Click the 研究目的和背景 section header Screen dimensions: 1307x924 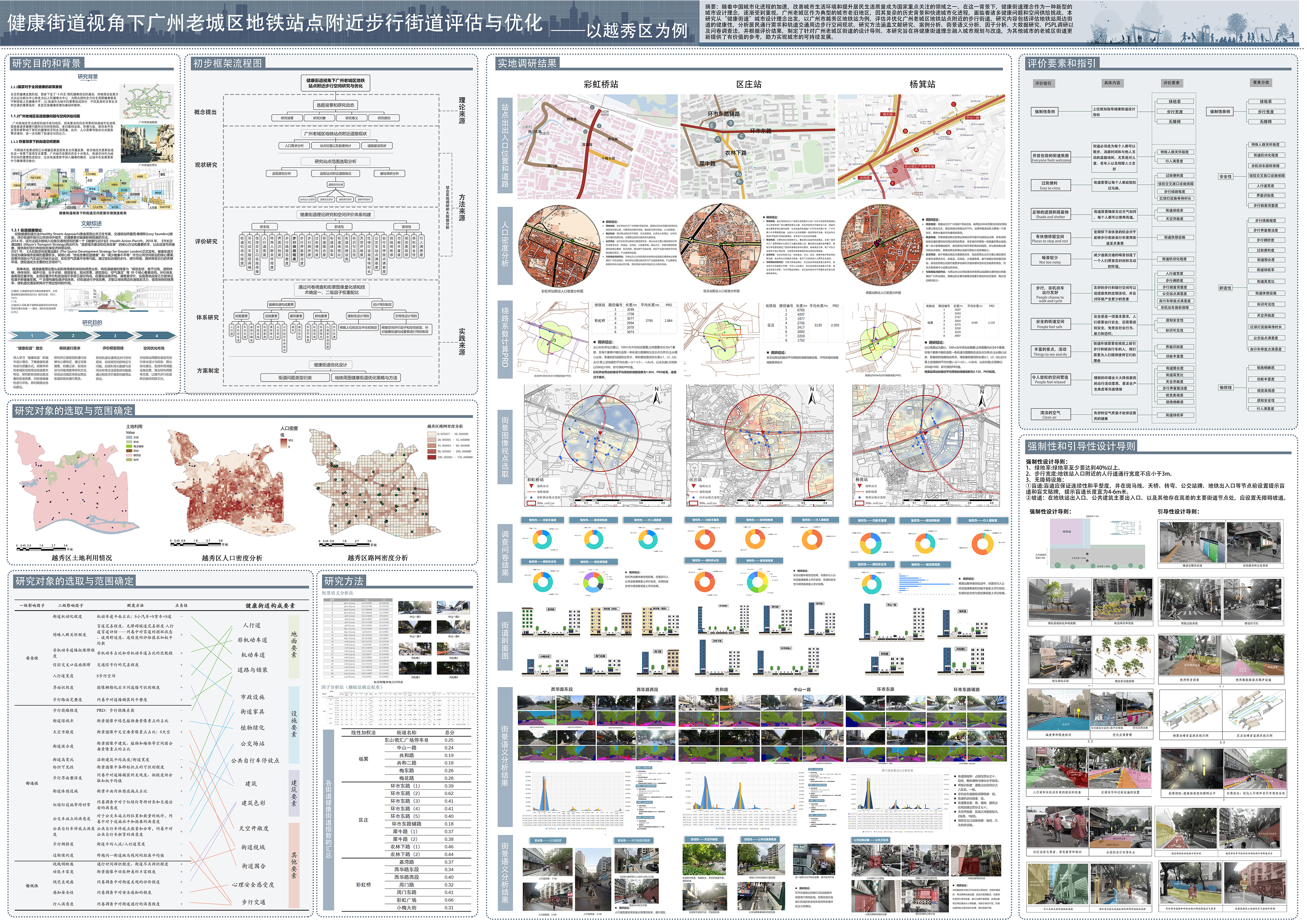(47, 63)
